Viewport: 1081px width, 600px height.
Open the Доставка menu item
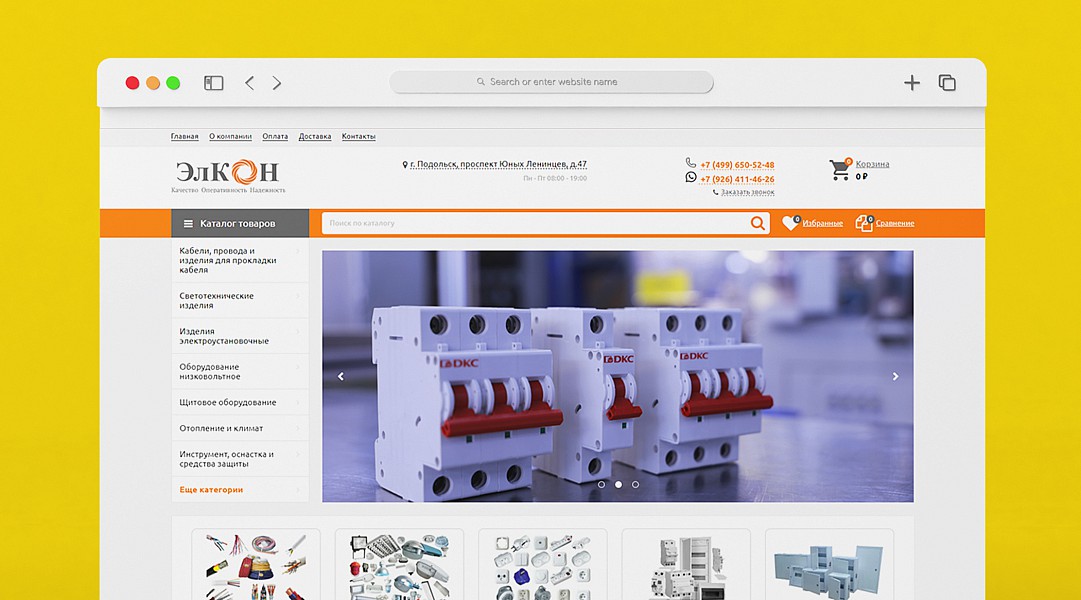[x=315, y=137]
